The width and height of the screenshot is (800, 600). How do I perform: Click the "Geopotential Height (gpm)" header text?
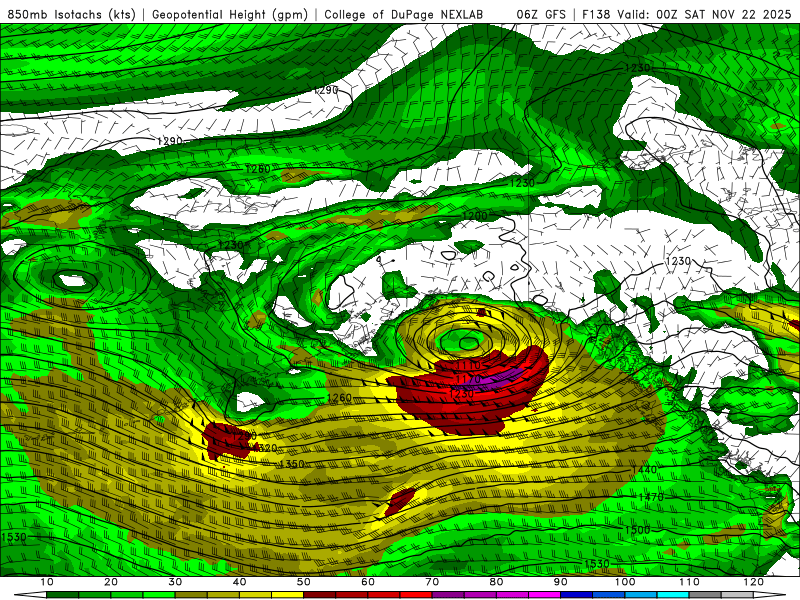pyautogui.click(x=230, y=15)
